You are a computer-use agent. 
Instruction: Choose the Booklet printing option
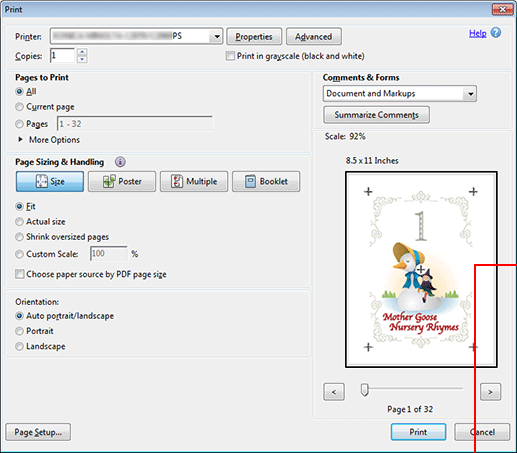(266, 181)
